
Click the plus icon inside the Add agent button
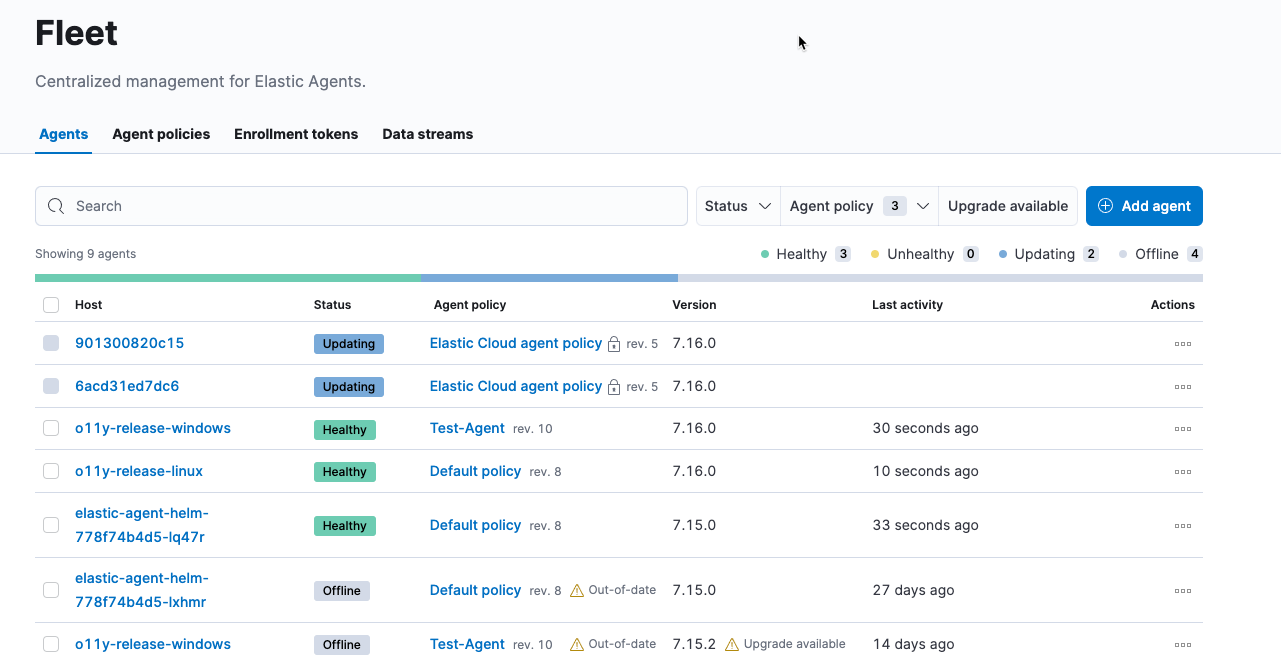[x=1105, y=205]
